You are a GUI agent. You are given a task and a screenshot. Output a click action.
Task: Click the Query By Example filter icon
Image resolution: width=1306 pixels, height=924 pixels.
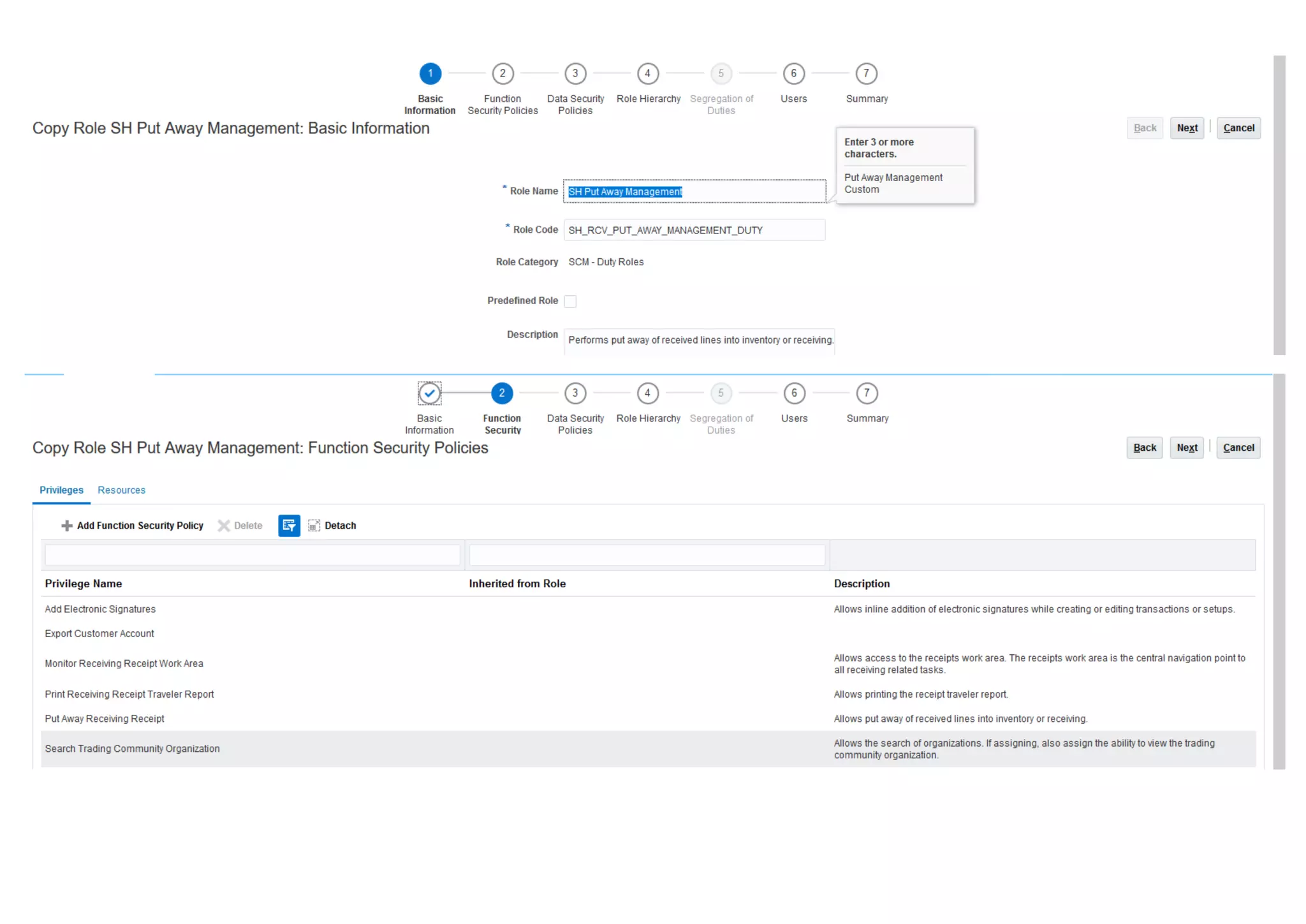[289, 525]
